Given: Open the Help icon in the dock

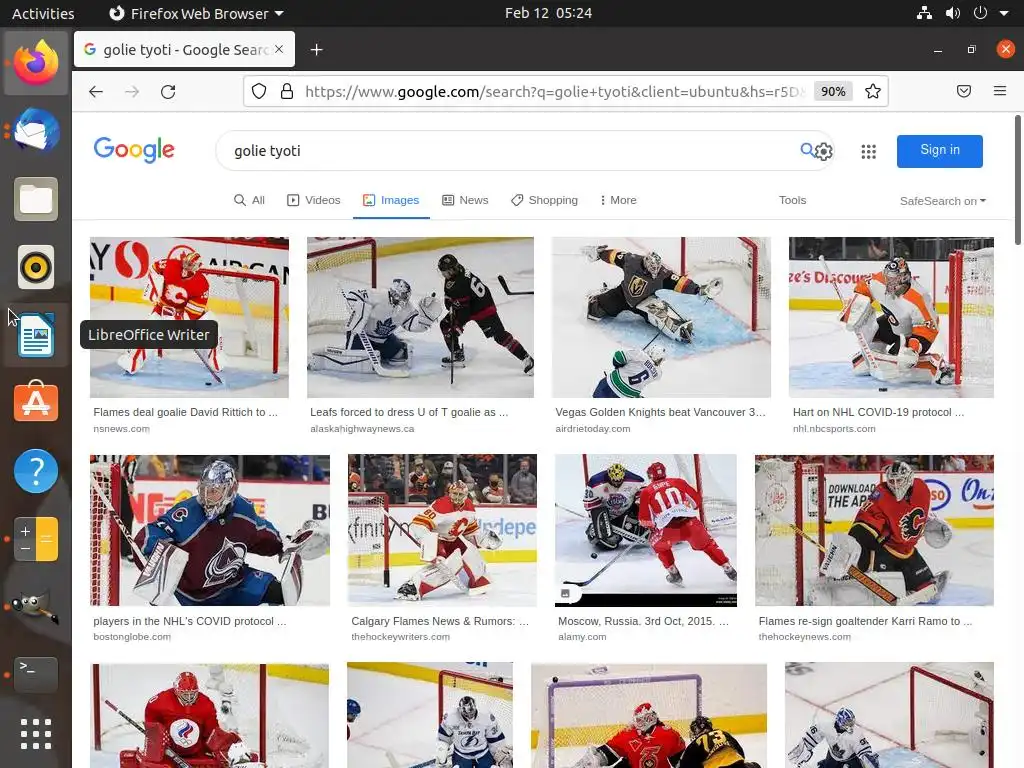Looking at the screenshot, I should [x=36, y=471].
